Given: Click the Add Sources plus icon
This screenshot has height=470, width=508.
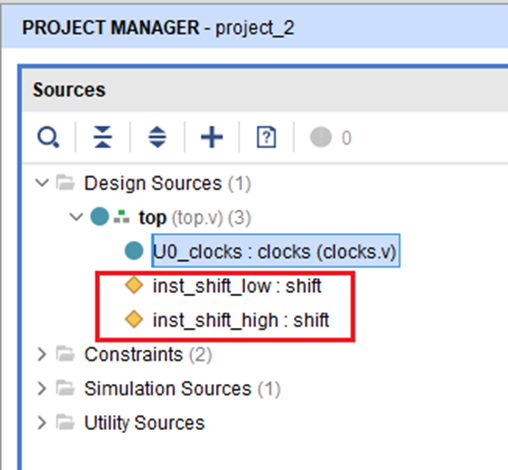Looking at the screenshot, I should pyautogui.click(x=212, y=137).
